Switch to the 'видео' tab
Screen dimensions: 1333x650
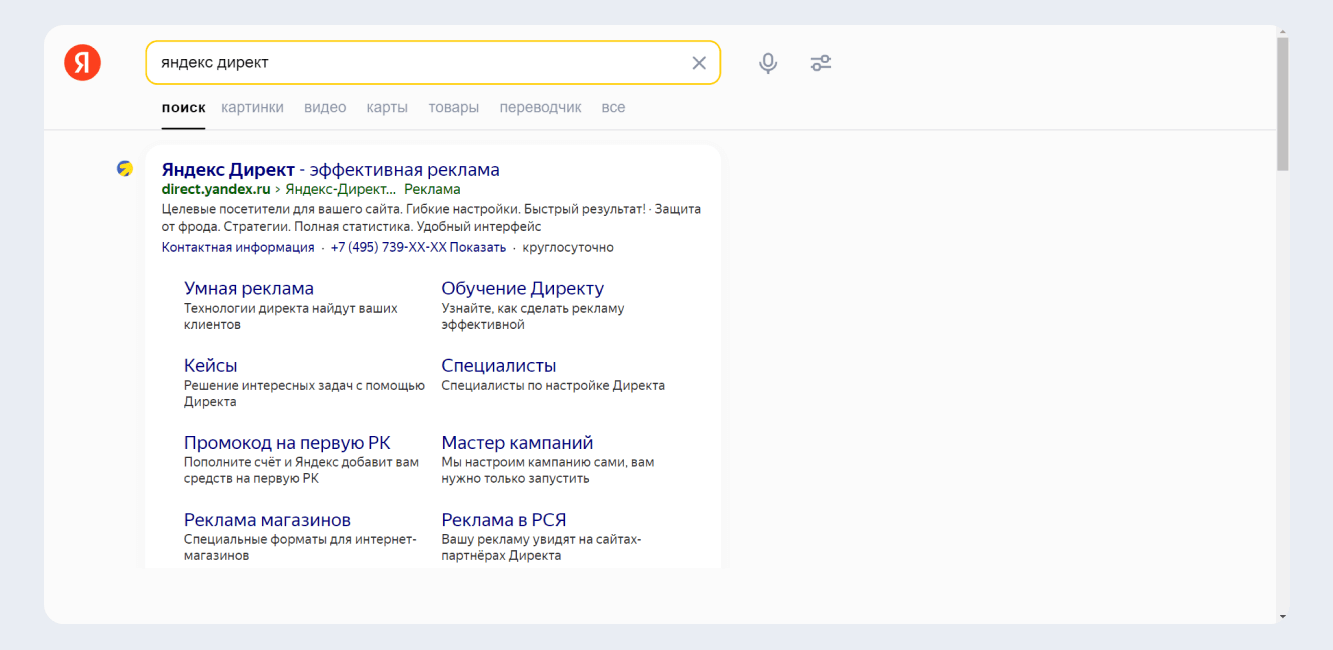point(325,107)
